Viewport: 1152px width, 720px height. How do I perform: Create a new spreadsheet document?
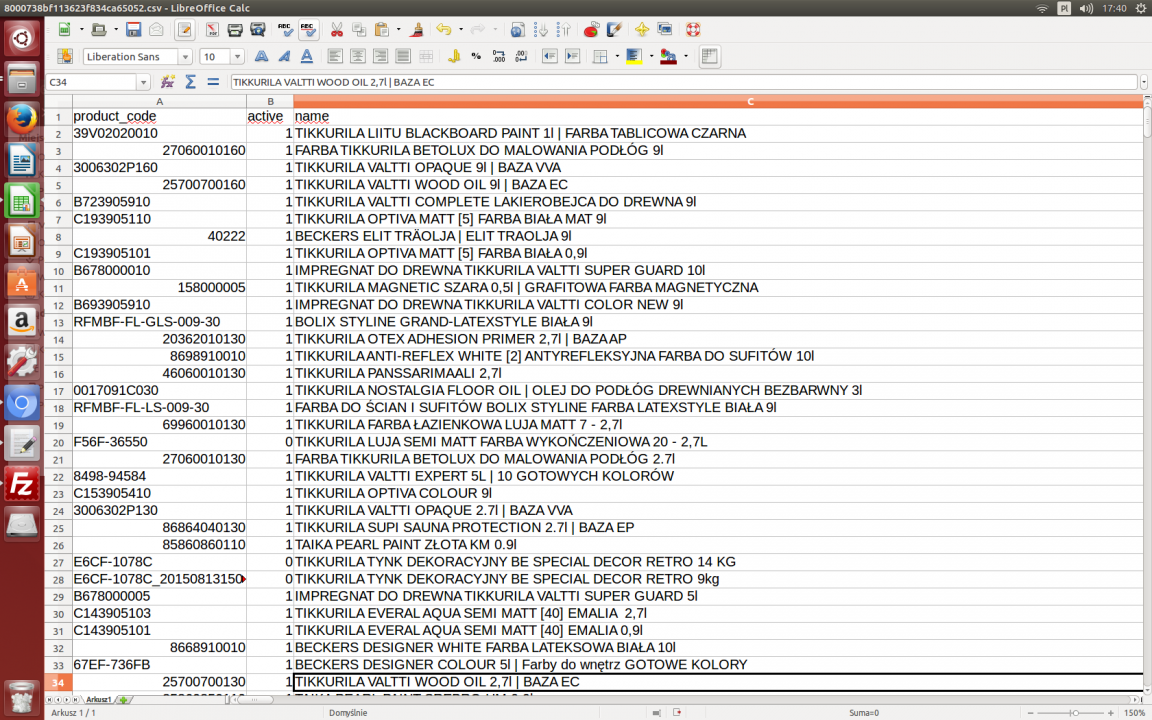pyautogui.click(x=65, y=30)
